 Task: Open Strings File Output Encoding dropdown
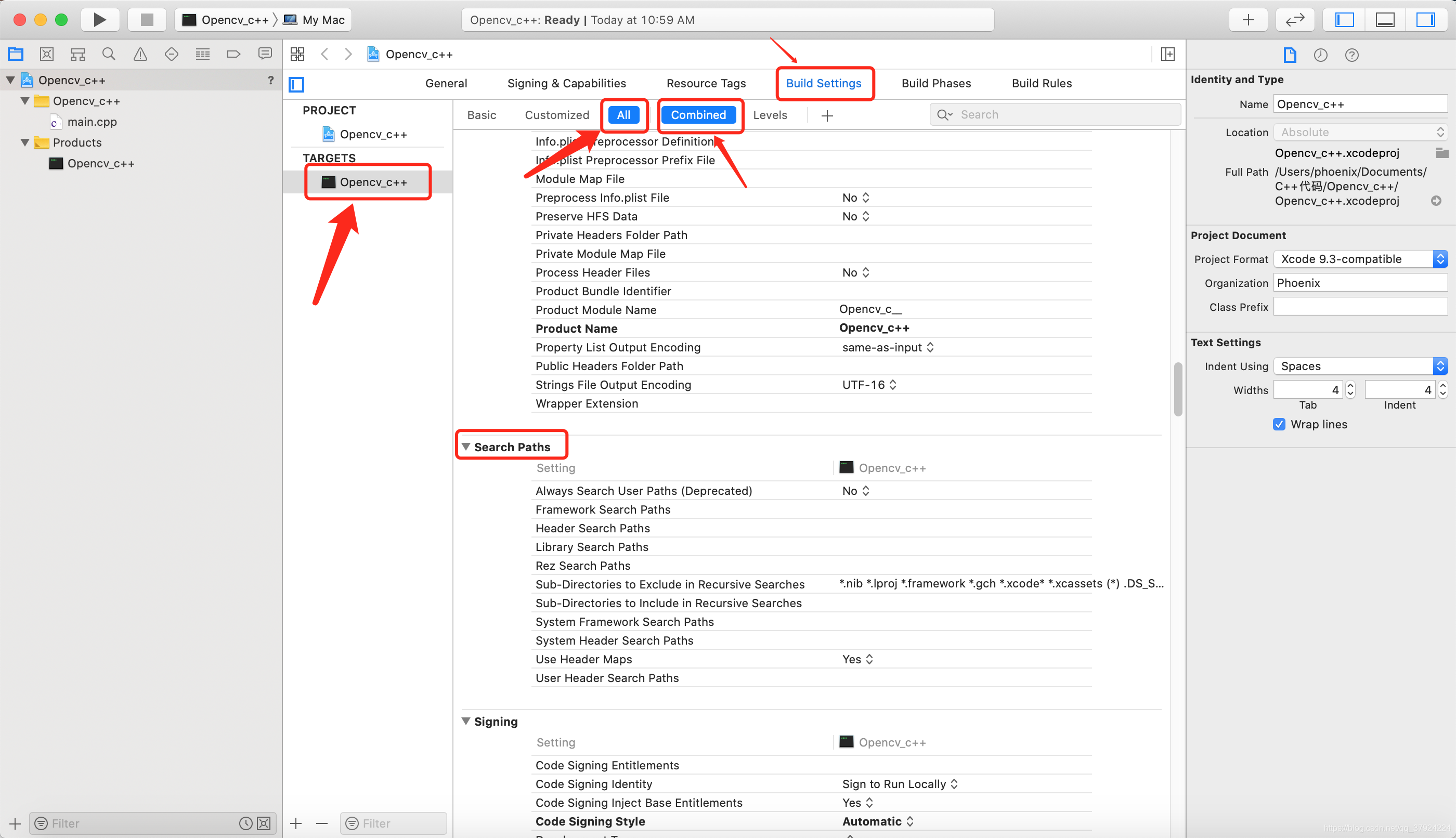(869, 385)
